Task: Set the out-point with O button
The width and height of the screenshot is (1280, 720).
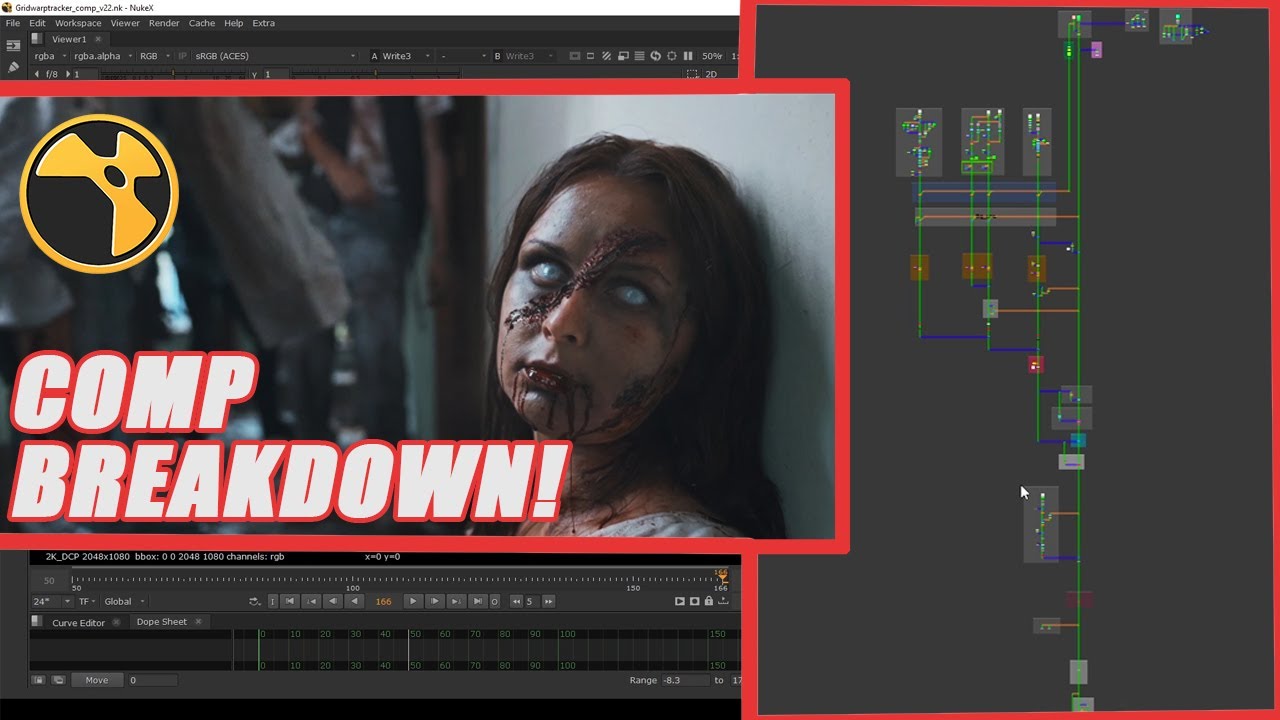Action: 494,601
